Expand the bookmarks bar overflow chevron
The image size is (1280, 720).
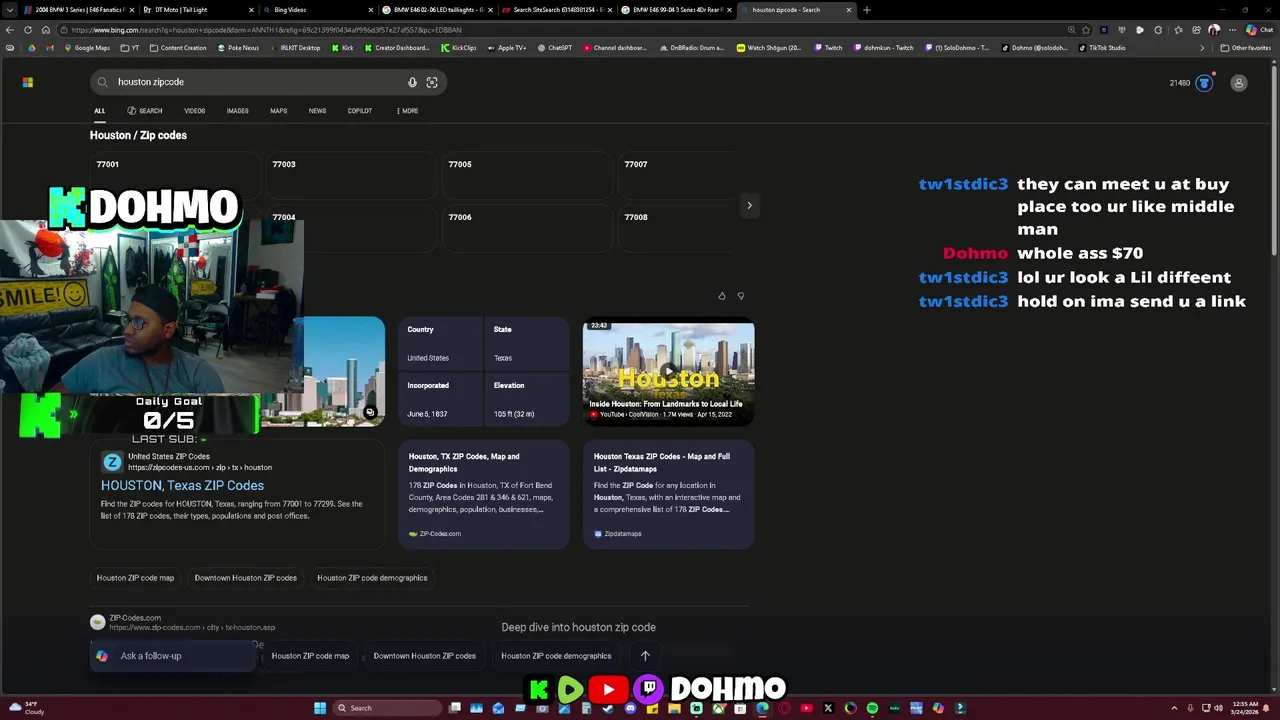pyautogui.click(x=1202, y=48)
